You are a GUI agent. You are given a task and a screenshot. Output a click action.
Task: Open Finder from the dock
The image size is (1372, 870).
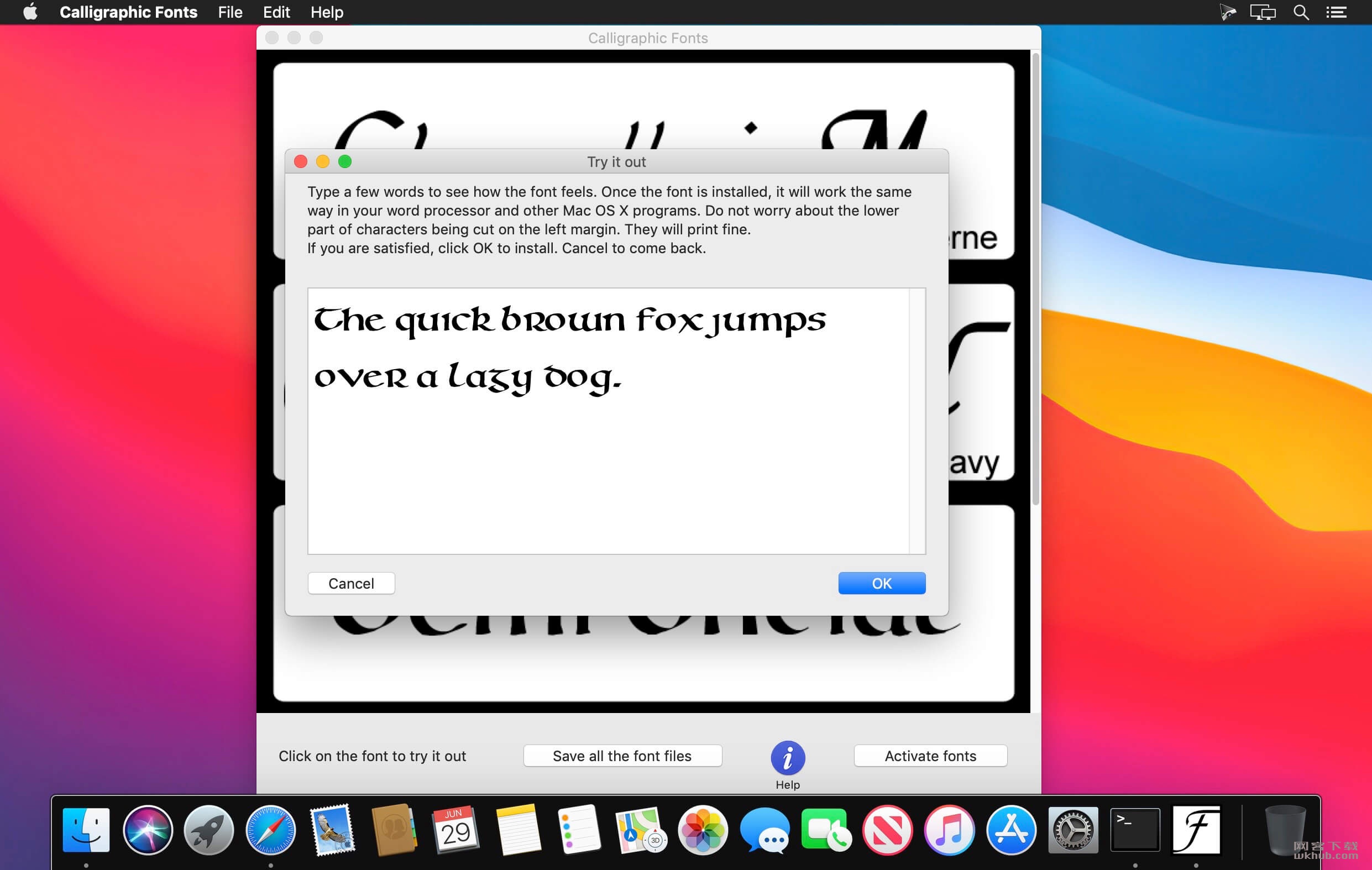click(86, 830)
